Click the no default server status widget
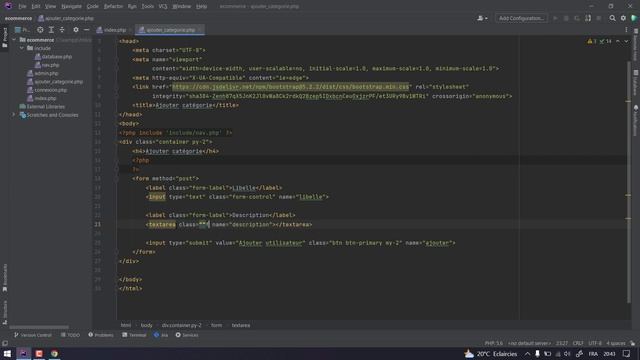Screen dimensions: 640x360 coord(529,343)
